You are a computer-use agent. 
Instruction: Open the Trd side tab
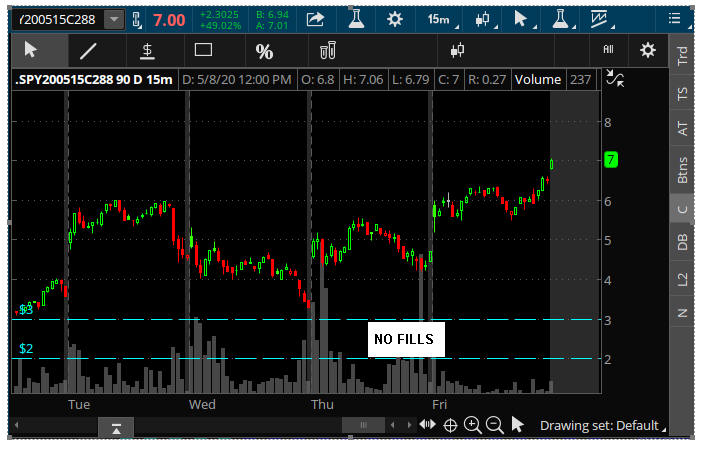point(682,55)
